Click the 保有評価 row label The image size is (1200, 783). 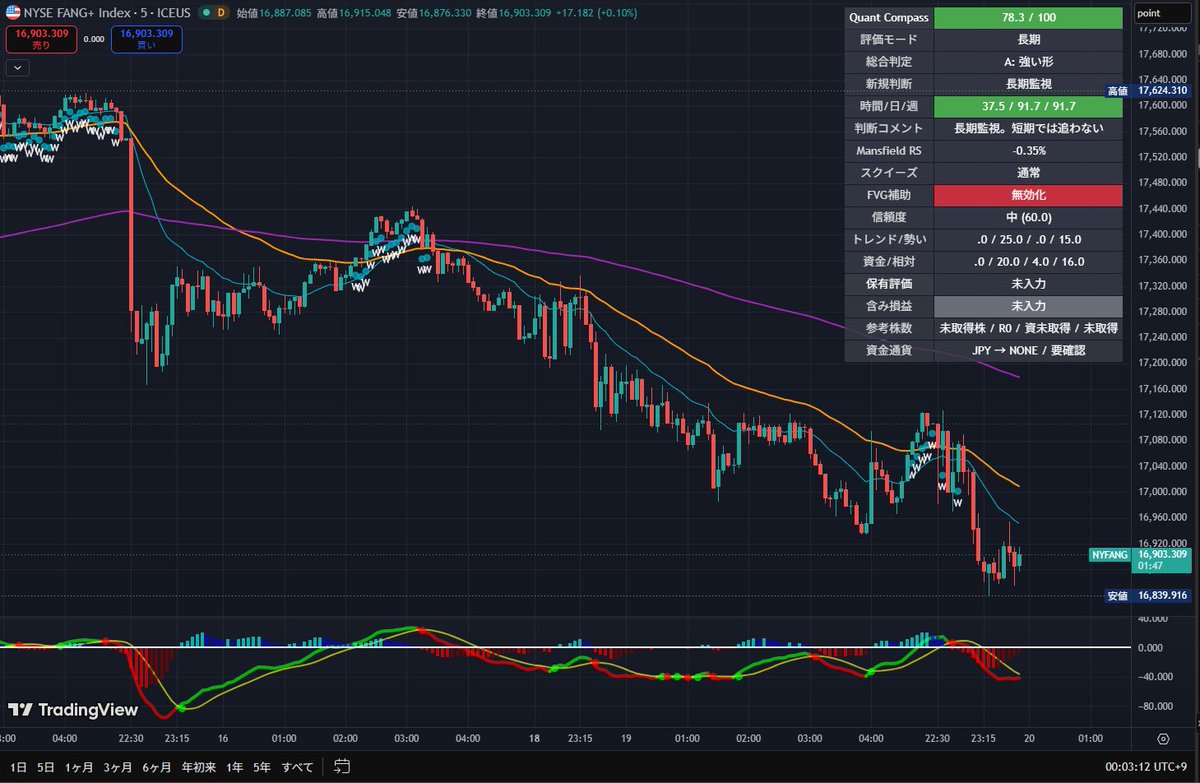click(x=889, y=283)
